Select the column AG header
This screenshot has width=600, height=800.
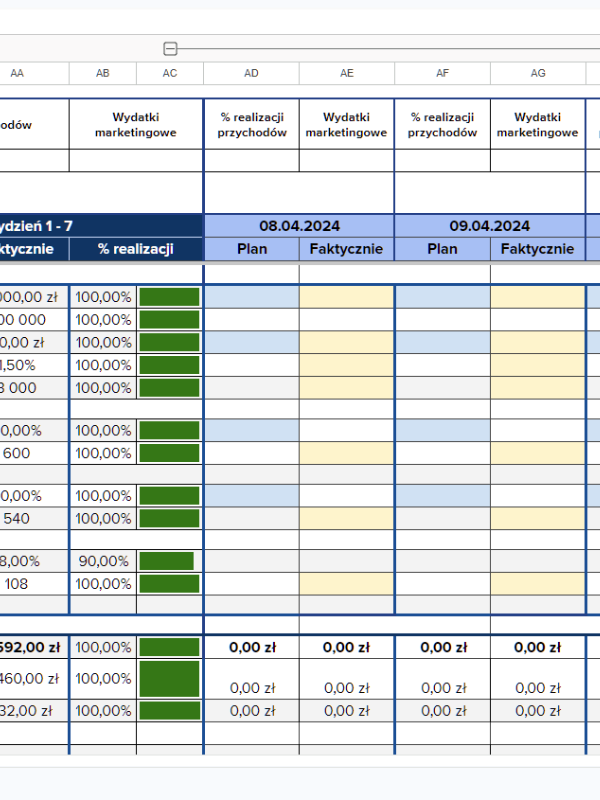tap(538, 73)
